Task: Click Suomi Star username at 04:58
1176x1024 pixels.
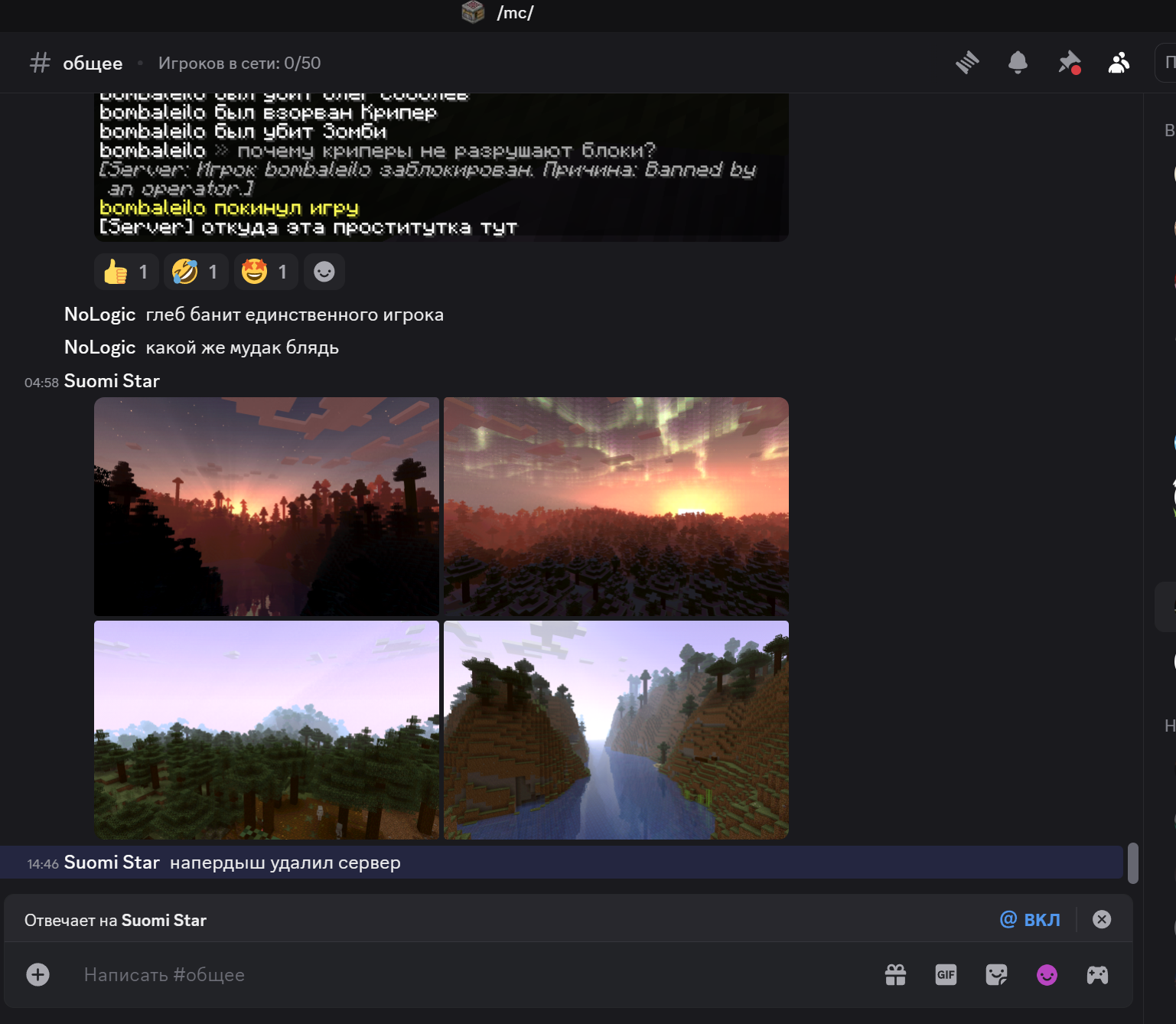Action: click(112, 381)
